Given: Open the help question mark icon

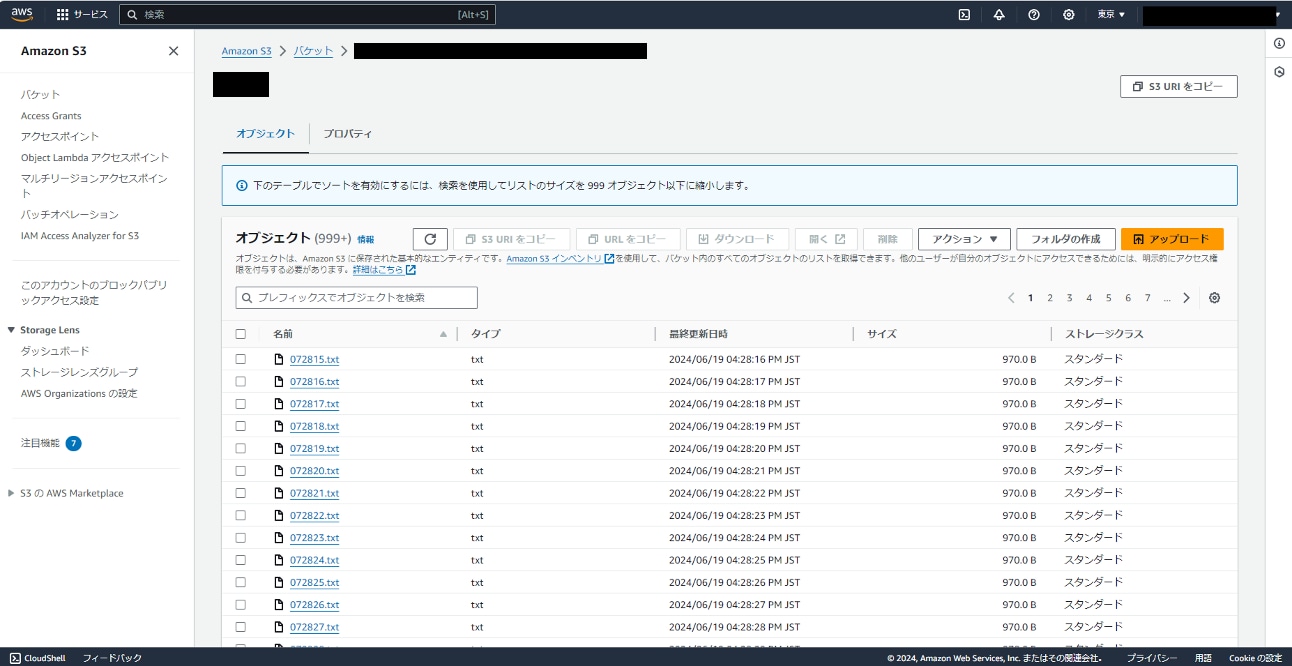Looking at the screenshot, I should pos(1034,15).
